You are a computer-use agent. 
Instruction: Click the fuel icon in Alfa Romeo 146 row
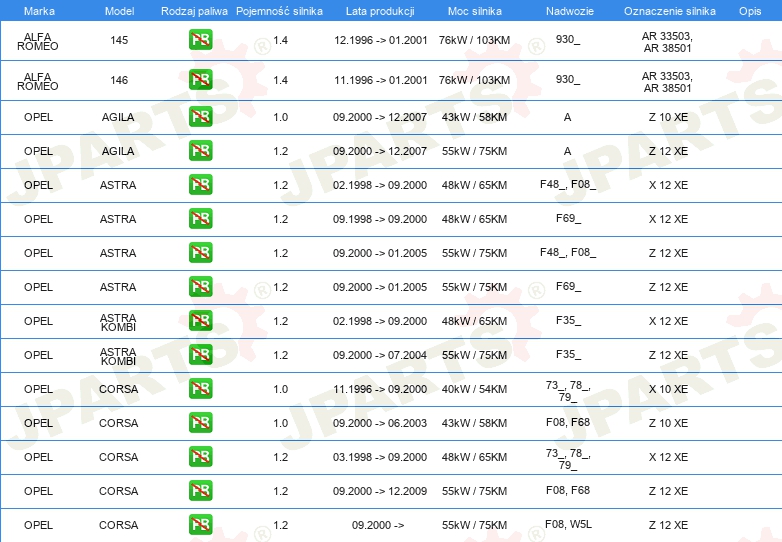pyautogui.click(x=200, y=80)
